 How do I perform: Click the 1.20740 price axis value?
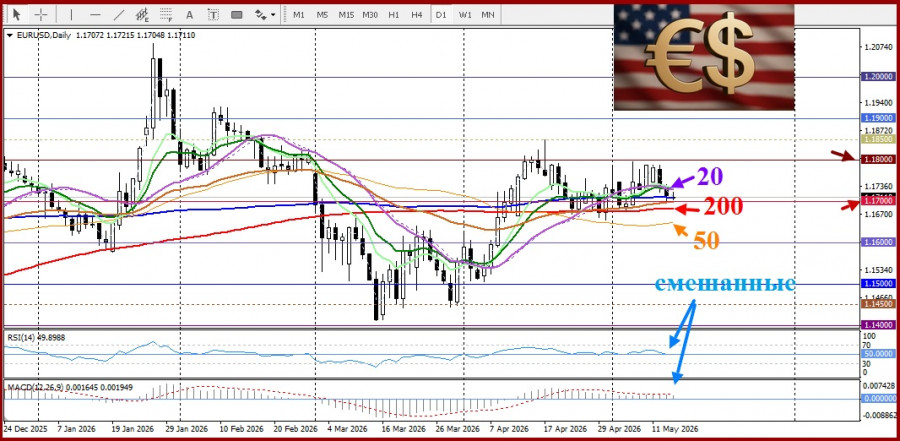(x=879, y=48)
